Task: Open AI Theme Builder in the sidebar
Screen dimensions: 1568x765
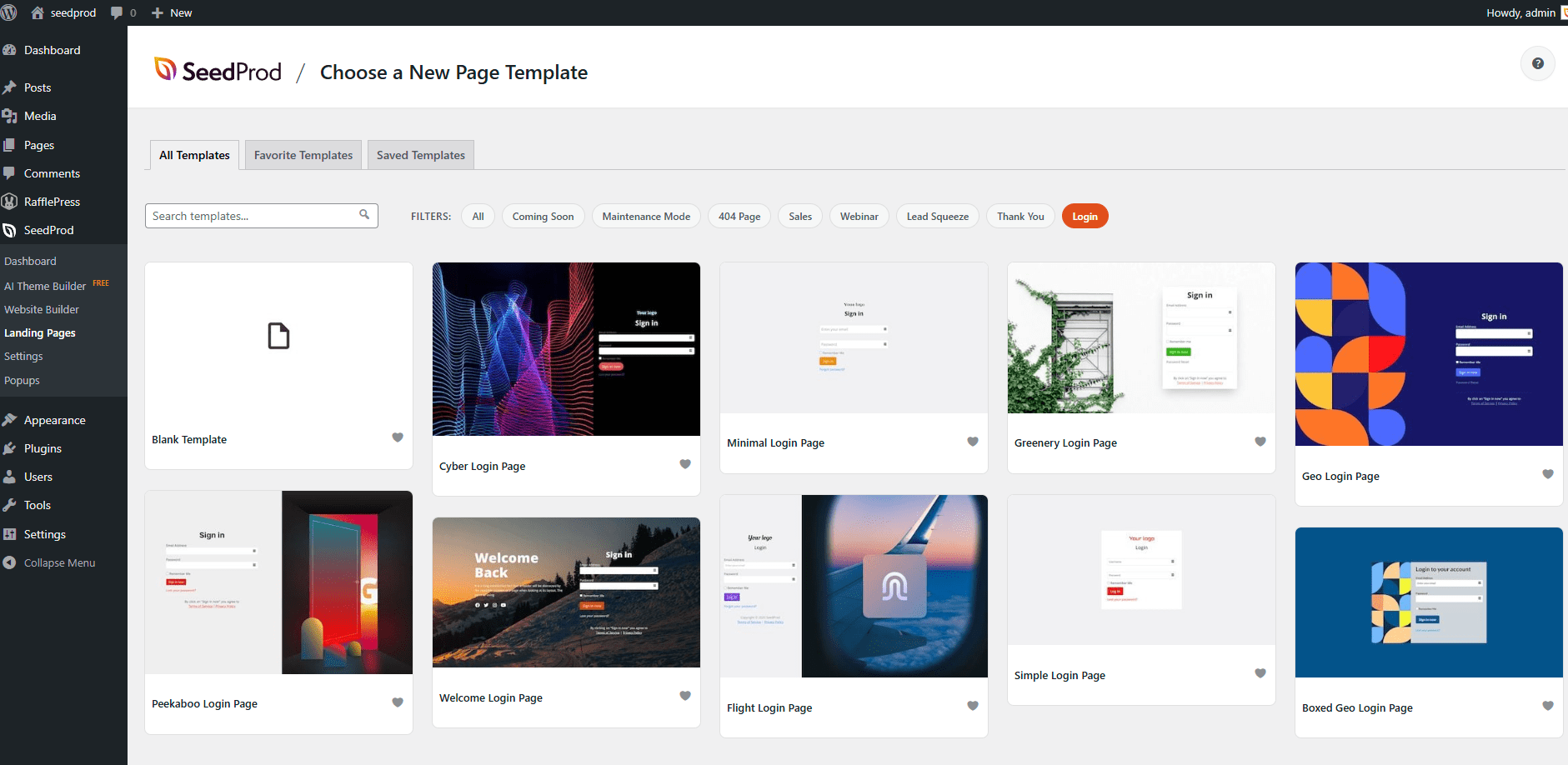Action: tap(45, 286)
